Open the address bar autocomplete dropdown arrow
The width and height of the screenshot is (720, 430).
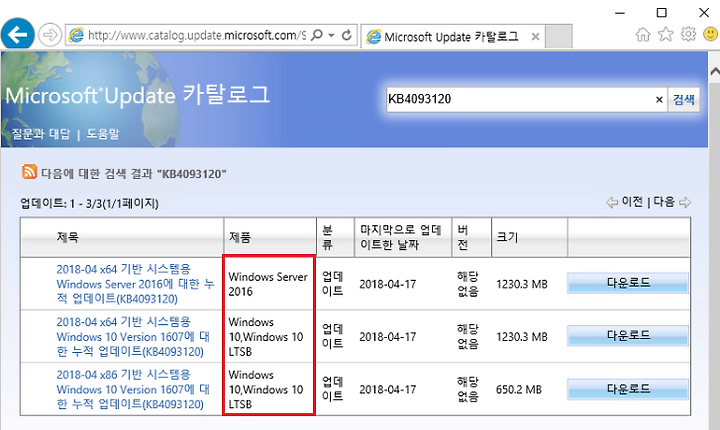coord(332,35)
